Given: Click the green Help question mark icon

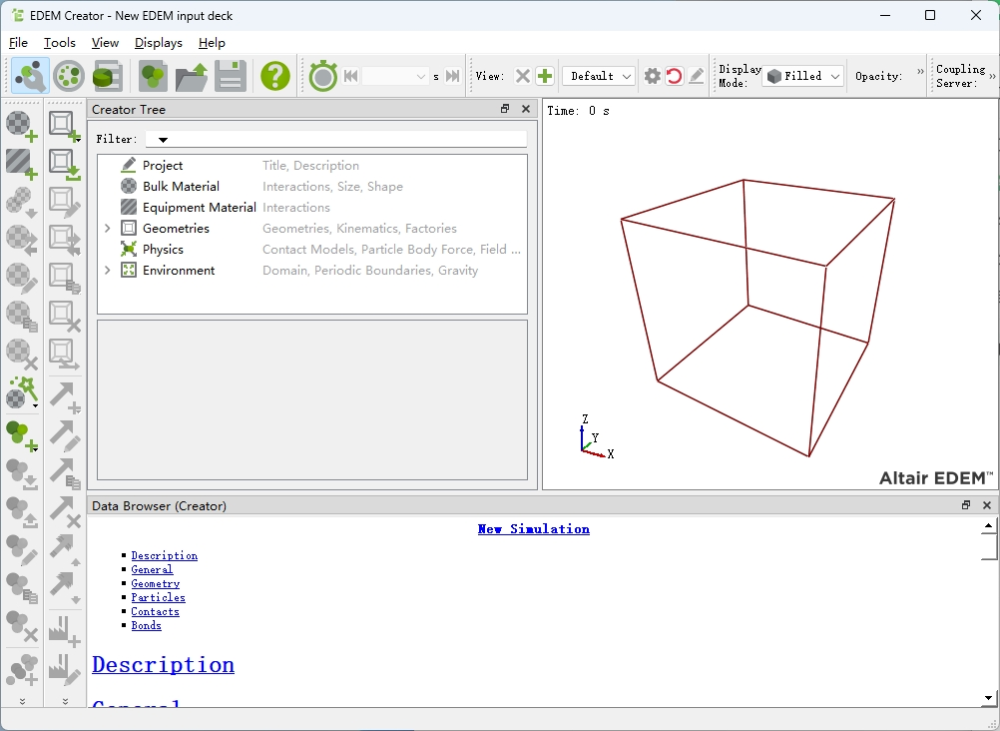Looking at the screenshot, I should click(275, 76).
